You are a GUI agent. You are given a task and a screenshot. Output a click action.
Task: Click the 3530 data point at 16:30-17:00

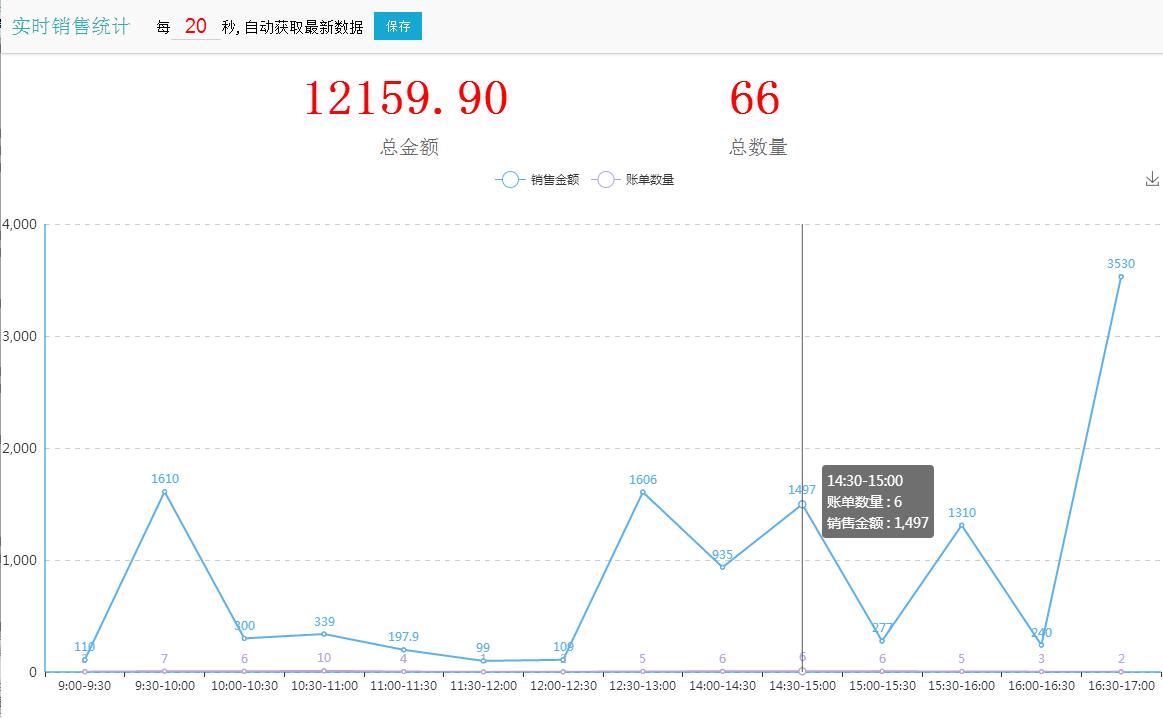point(1120,277)
